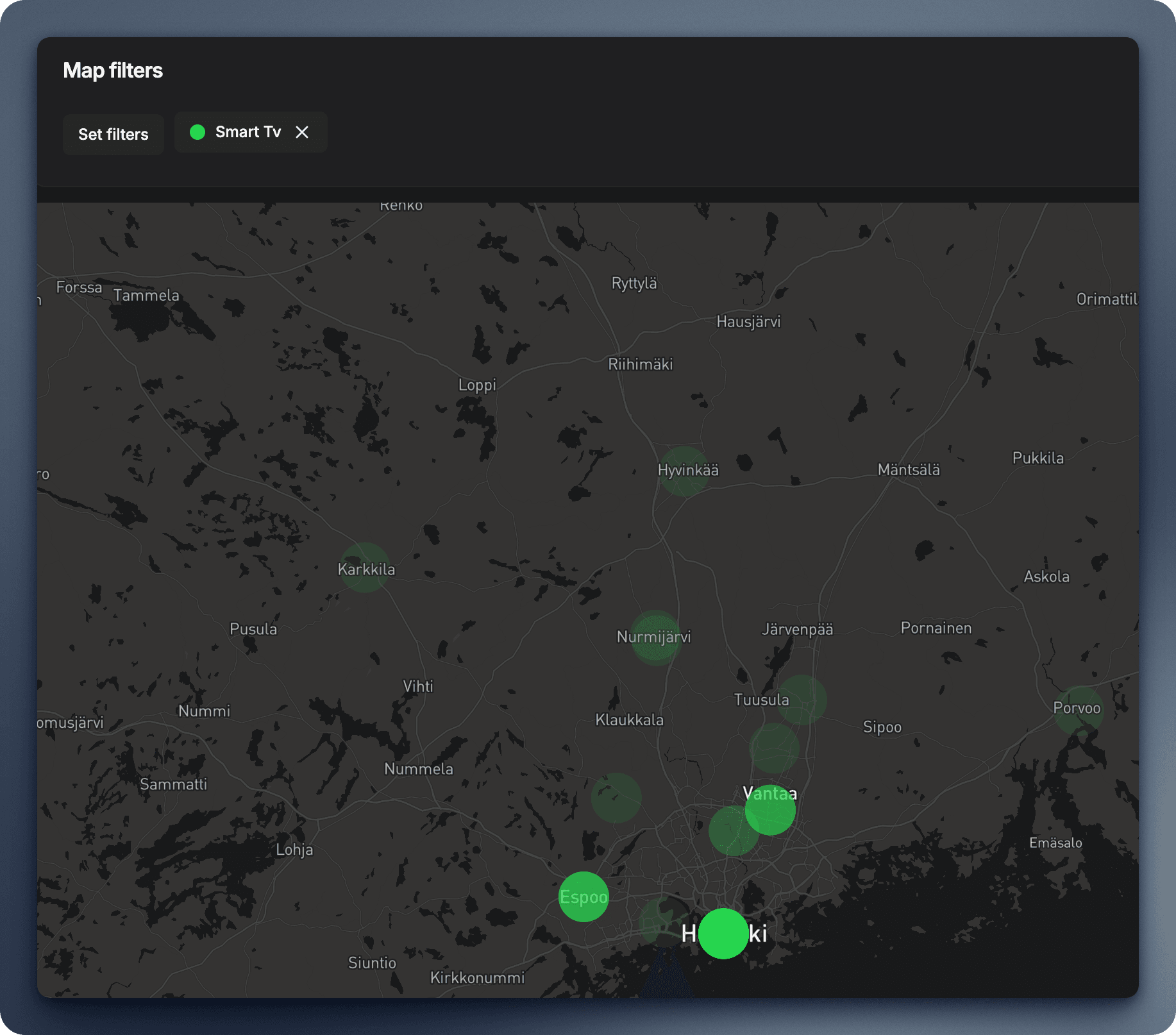Image resolution: width=1176 pixels, height=1035 pixels.
Task: Remove the Smart Tv filter with X
Action: 302,132
